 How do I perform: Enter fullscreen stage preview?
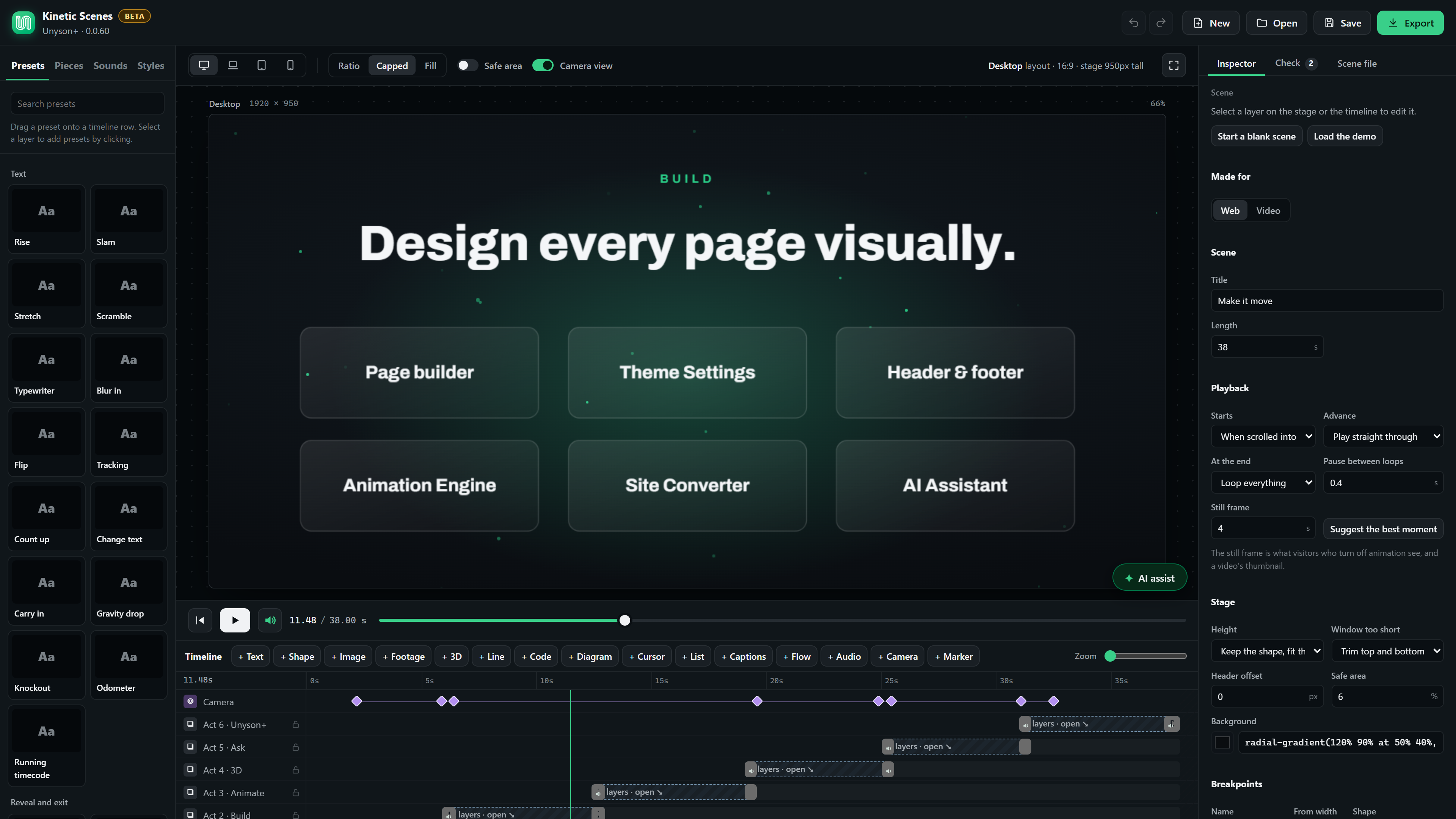1174,66
